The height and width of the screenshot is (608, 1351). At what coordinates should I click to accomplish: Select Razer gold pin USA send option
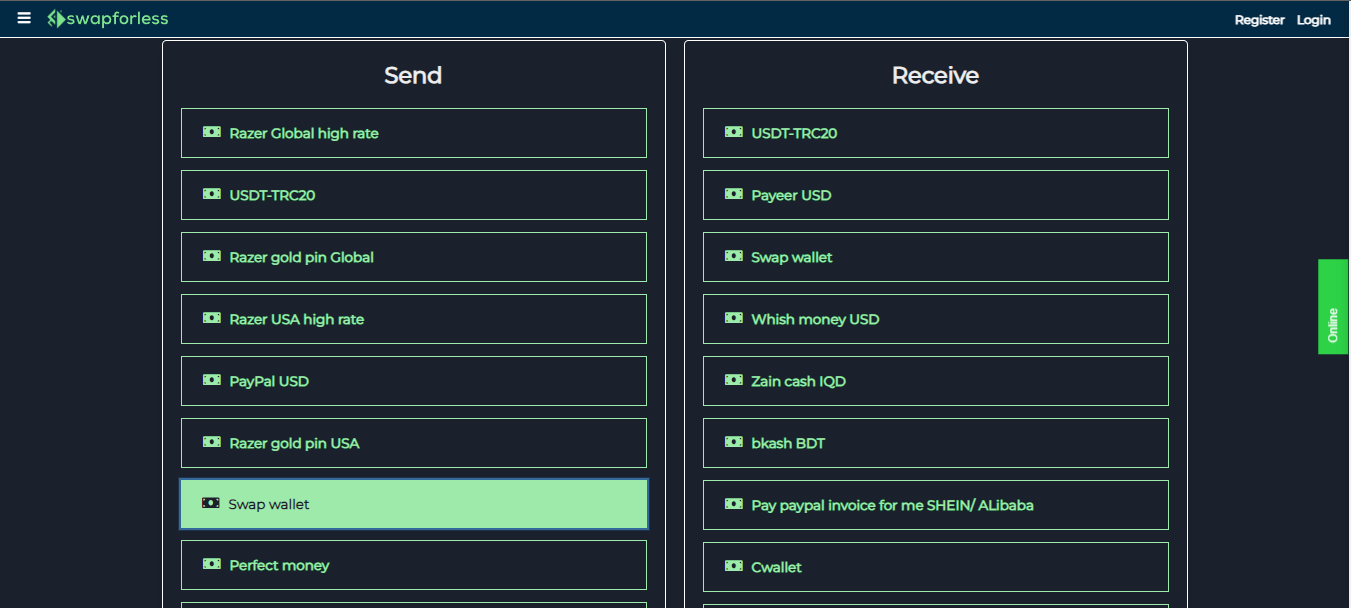click(413, 442)
